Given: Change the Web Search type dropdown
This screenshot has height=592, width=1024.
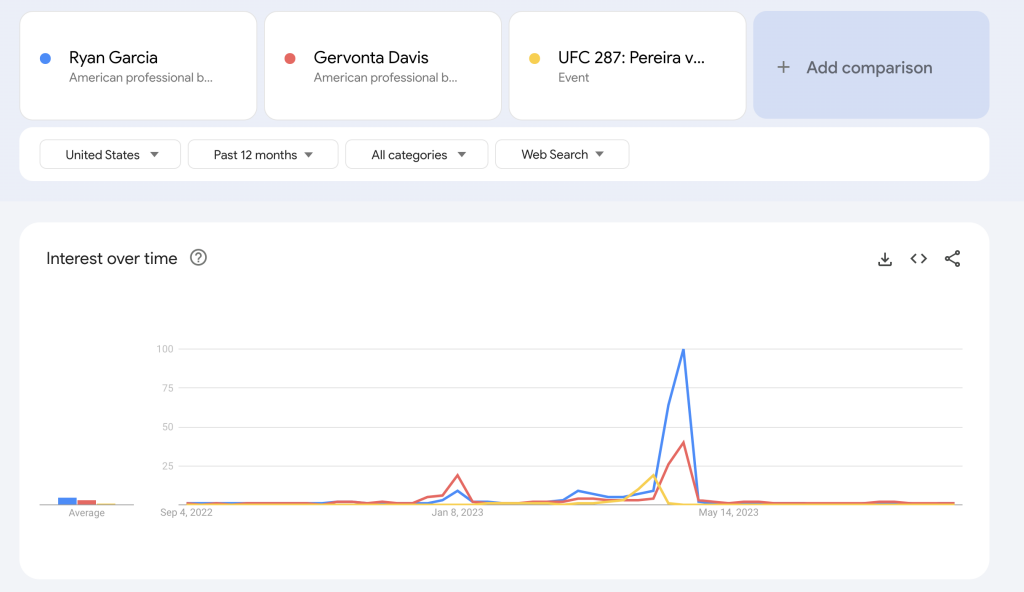Looking at the screenshot, I should [x=562, y=154].
